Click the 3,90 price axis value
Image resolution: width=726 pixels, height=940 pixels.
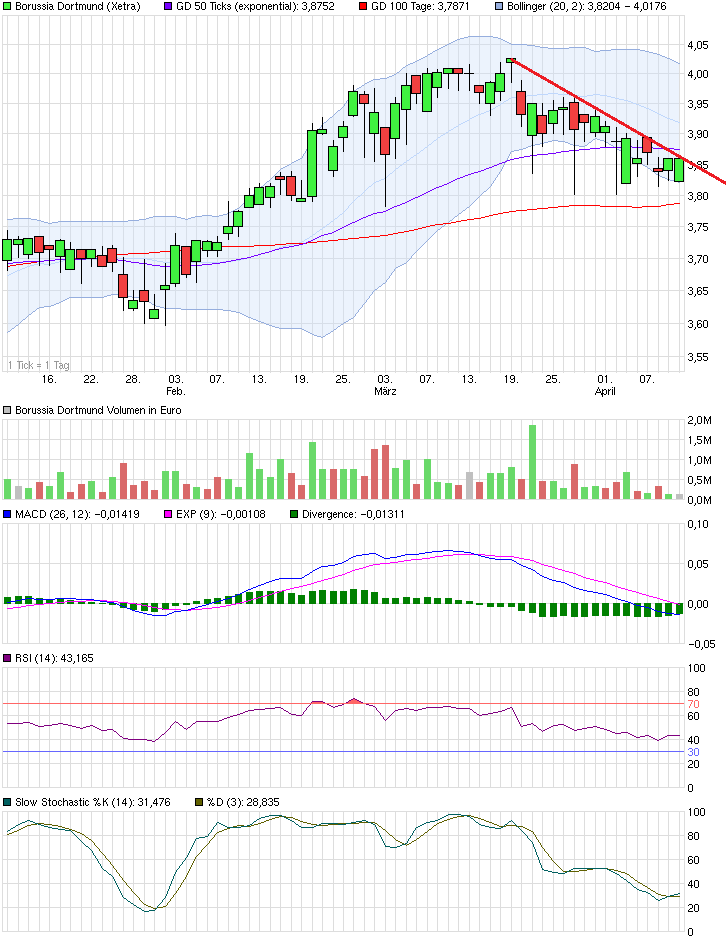[x=698, y=134]
